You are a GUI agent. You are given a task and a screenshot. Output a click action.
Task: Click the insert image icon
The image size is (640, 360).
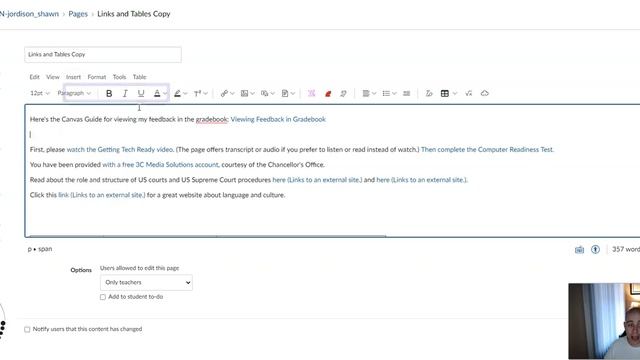244,93
